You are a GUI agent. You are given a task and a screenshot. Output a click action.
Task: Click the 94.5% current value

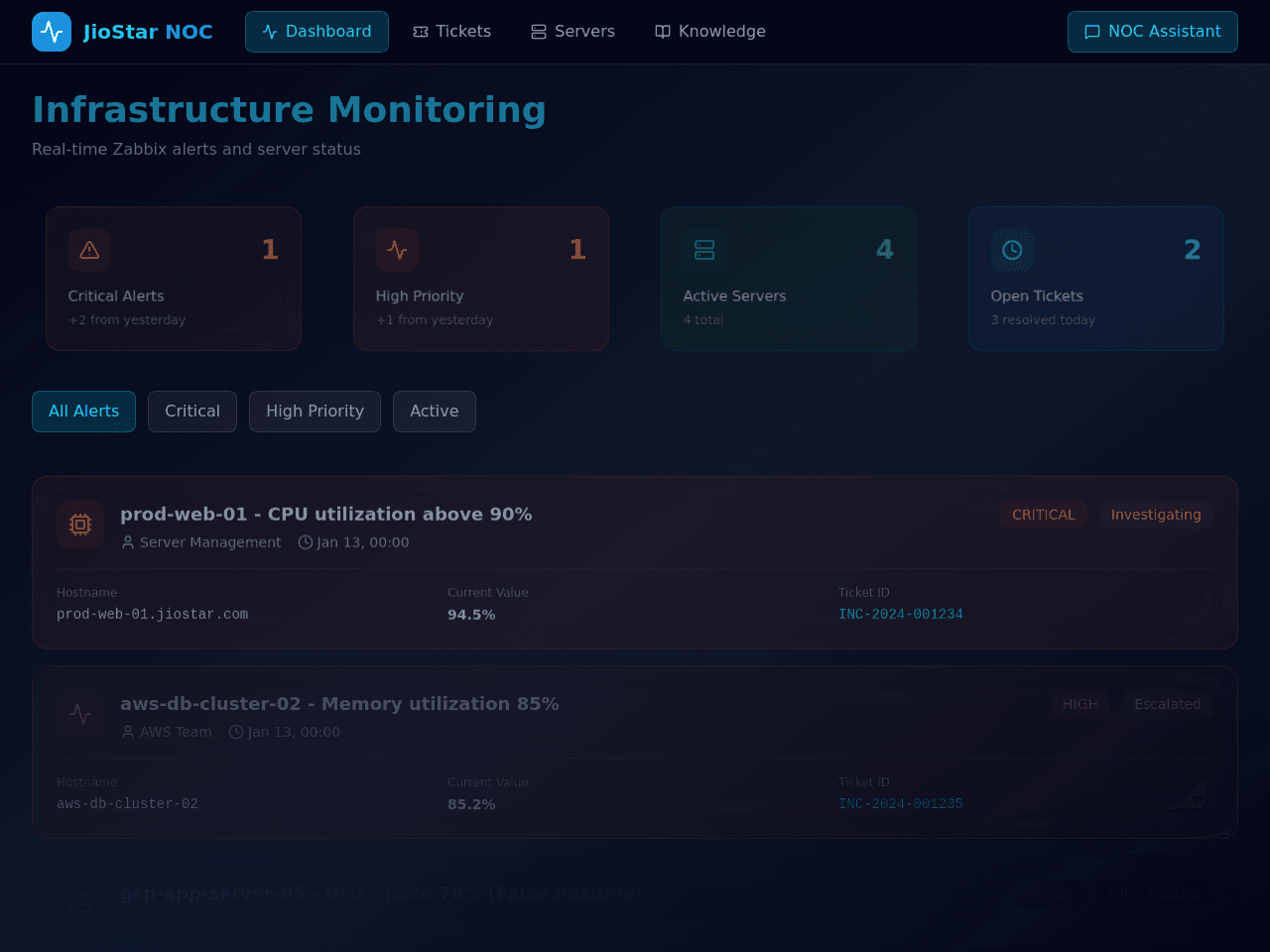pyautogui.click(x=471, y=615)
